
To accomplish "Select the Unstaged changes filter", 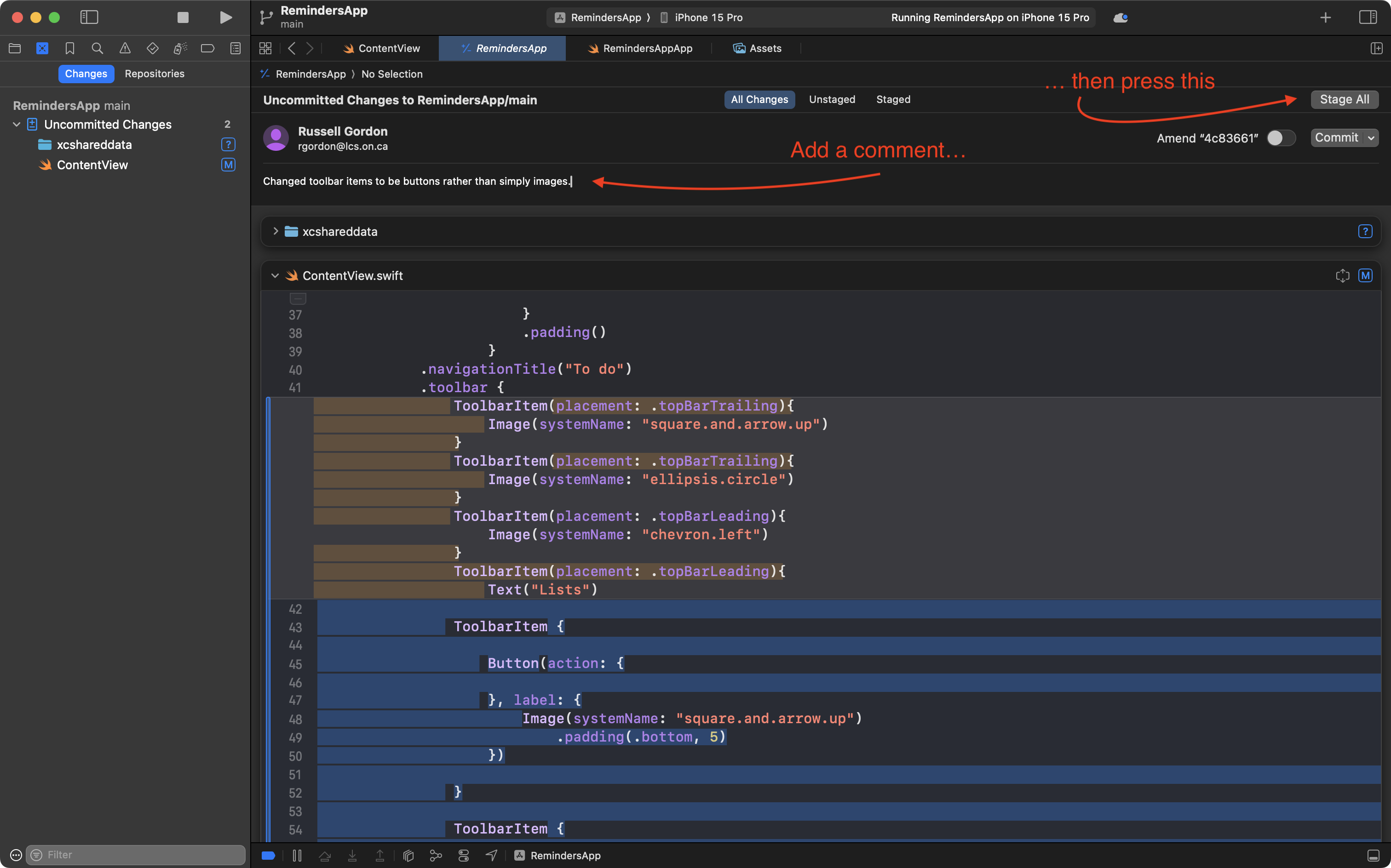I will (832, 99).
